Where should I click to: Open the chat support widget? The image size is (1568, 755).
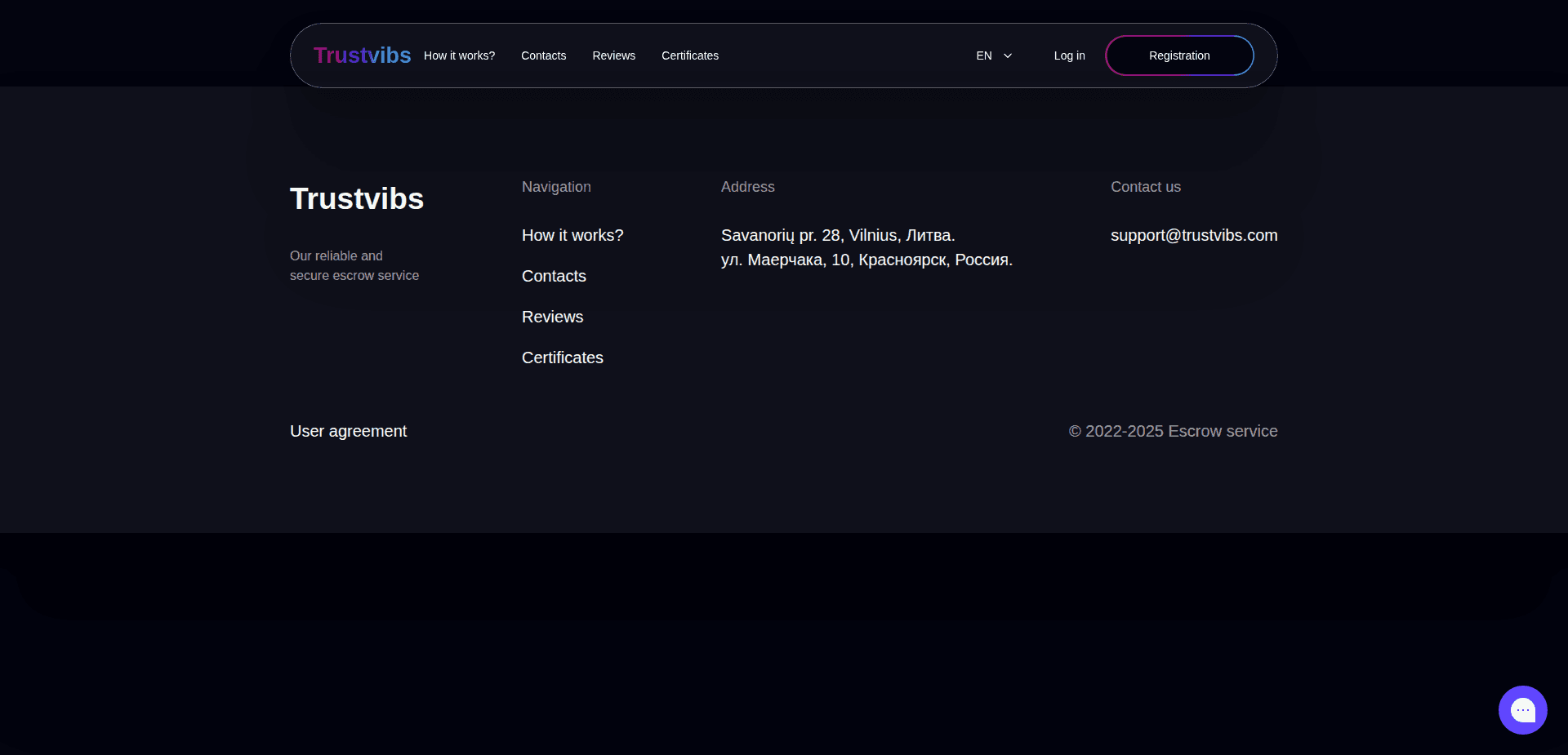1522,709
